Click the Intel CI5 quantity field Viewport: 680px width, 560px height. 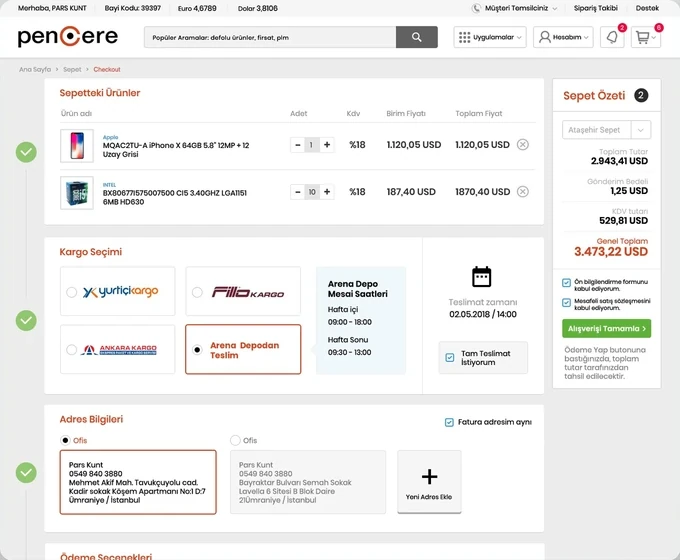tap(312, 192)
